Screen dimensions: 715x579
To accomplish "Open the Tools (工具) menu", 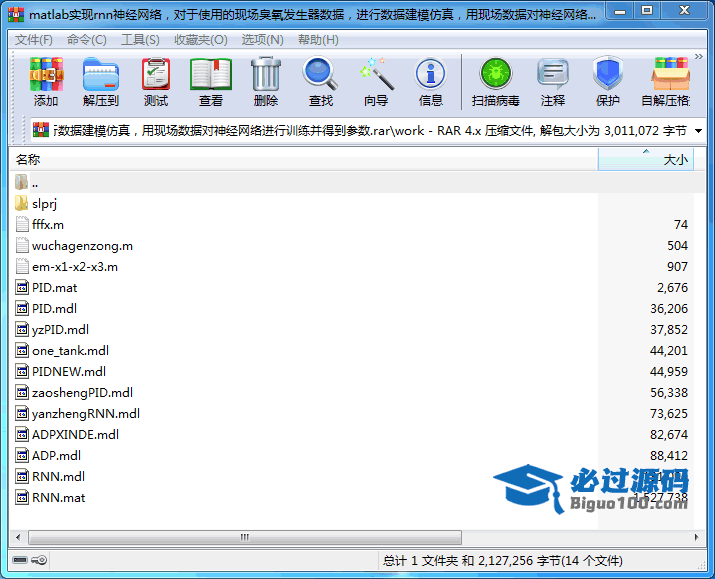I will coord(140,40).
